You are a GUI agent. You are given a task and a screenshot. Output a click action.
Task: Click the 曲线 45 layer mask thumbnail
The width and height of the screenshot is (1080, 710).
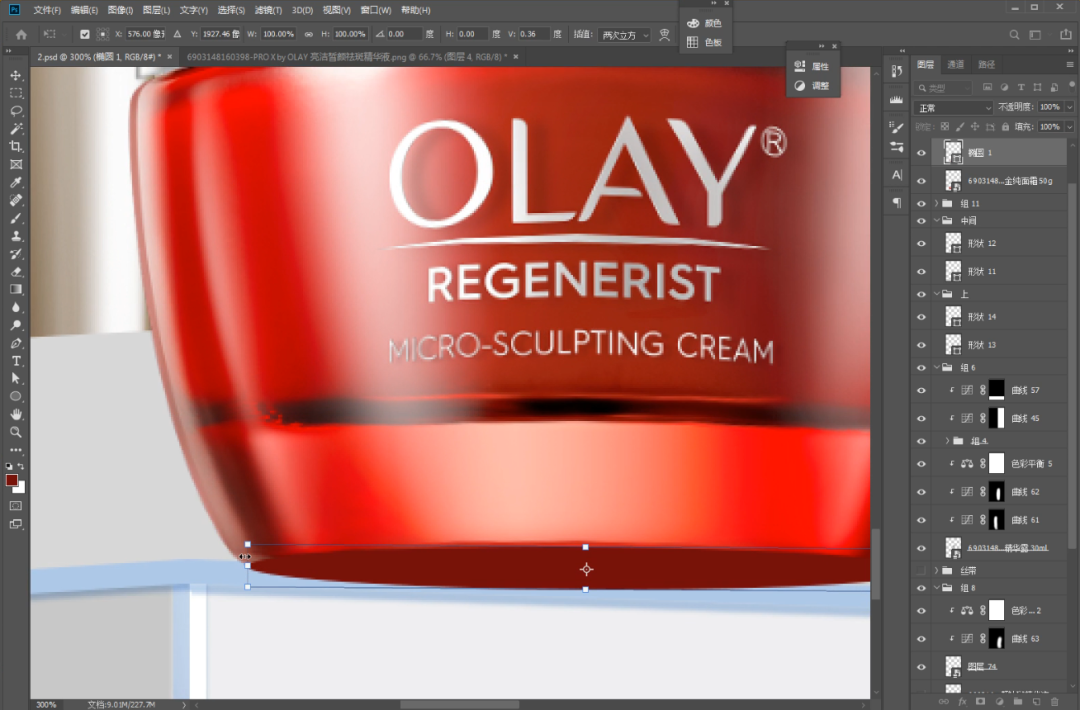pos(996,418)
